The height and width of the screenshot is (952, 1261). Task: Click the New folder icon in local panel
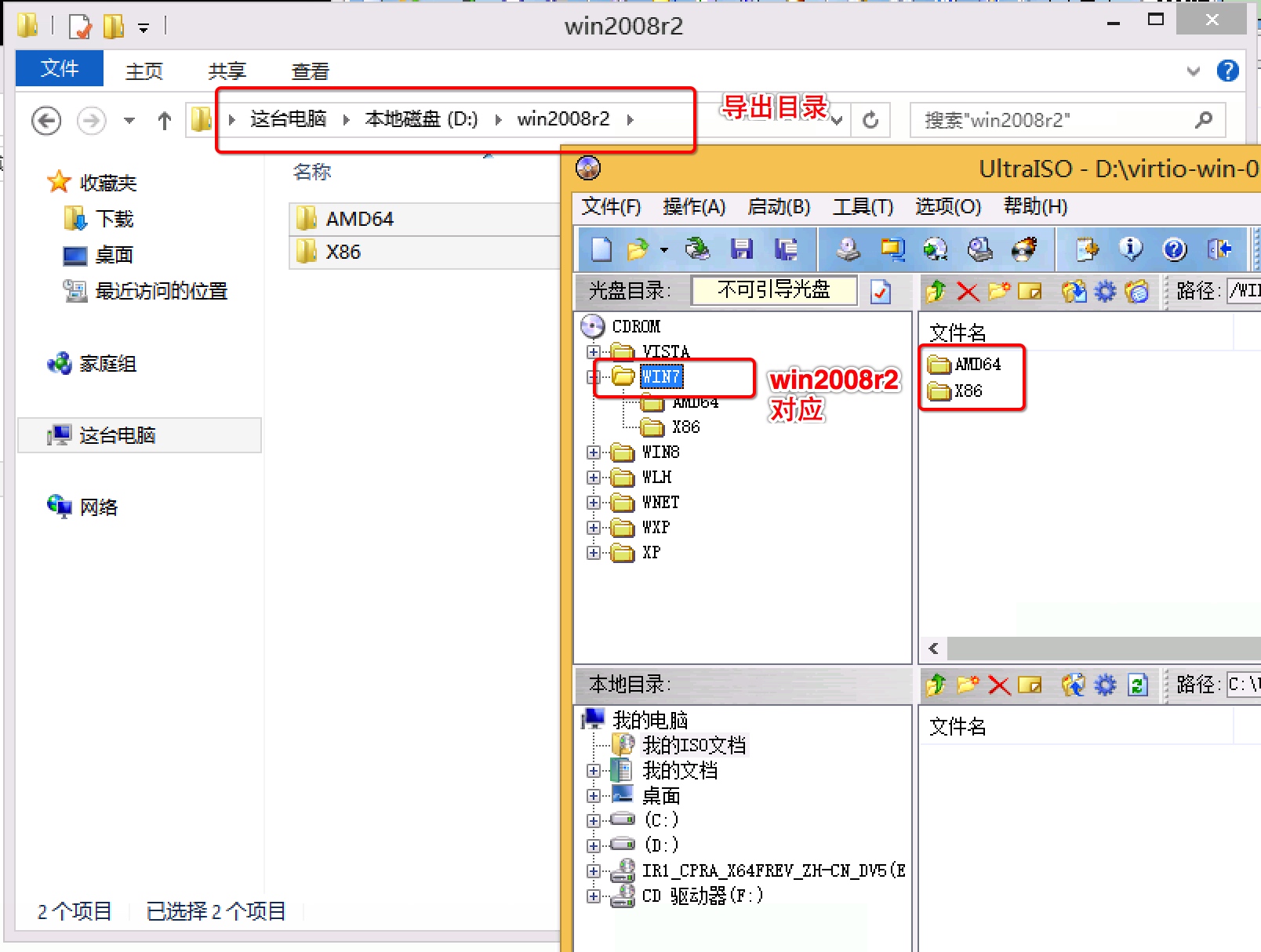tap(968, 685)
